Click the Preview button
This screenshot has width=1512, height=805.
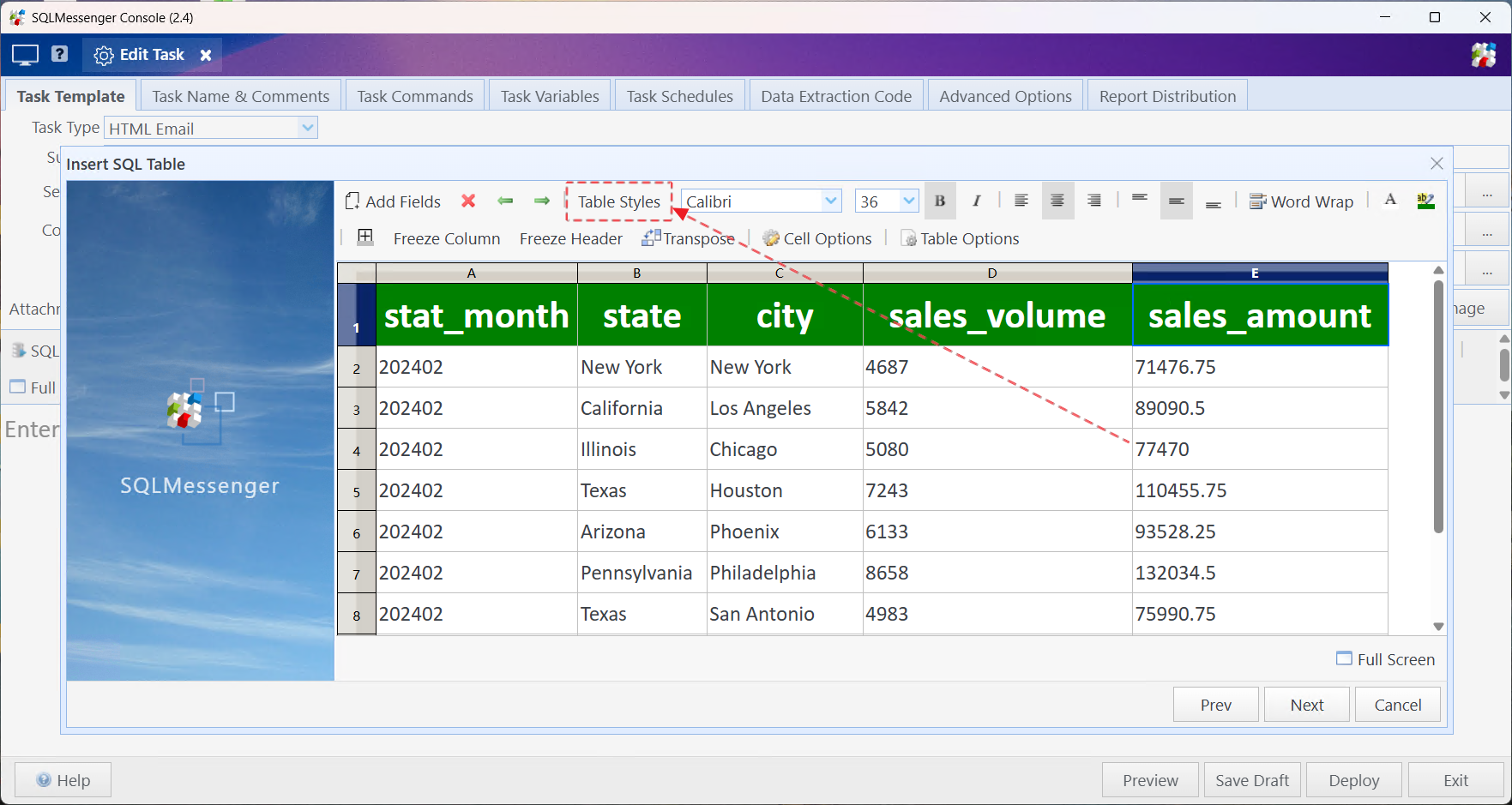click(1150, 780)
